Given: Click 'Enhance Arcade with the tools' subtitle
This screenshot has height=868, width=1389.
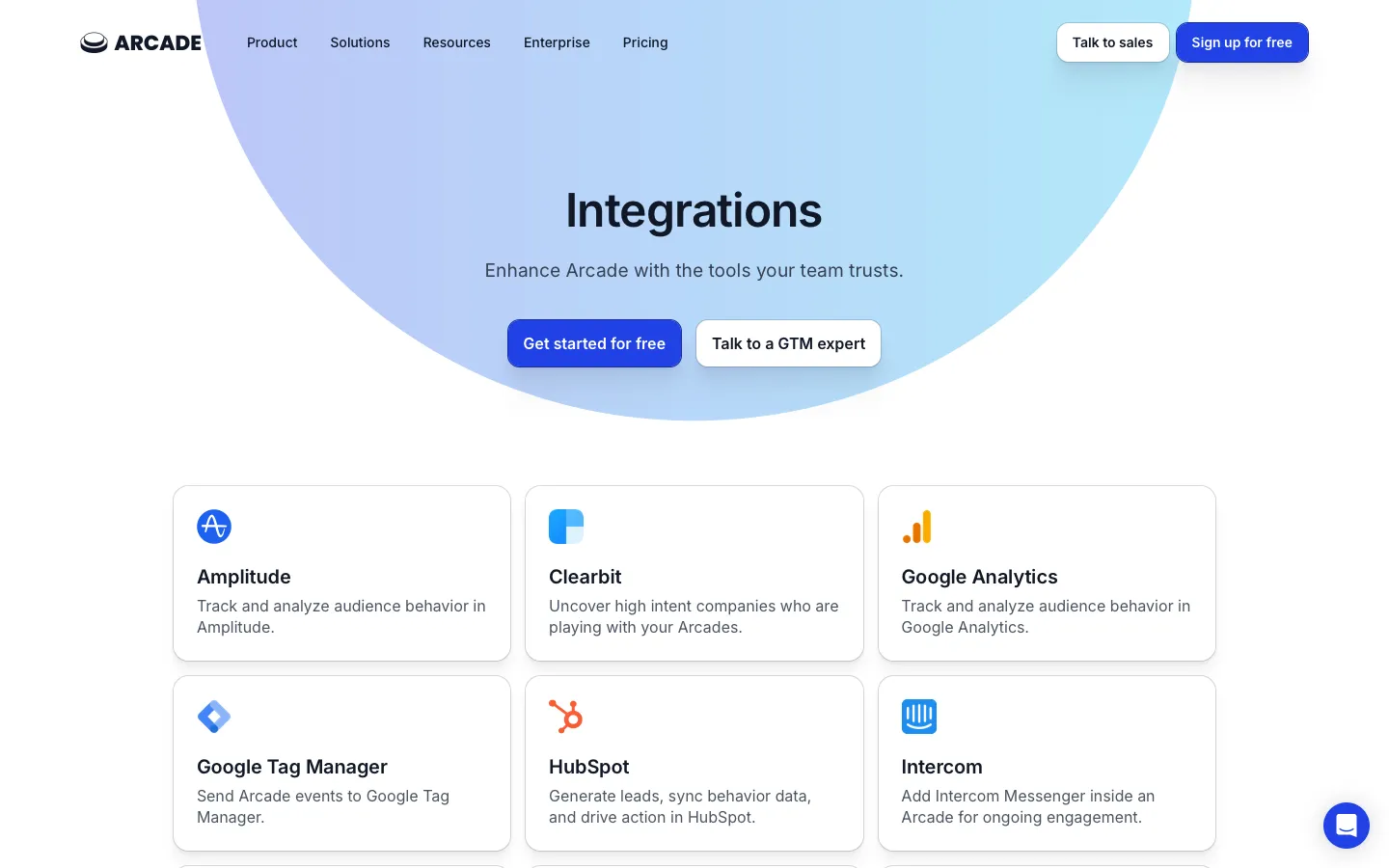Looking at the screenshot, I should pyautogui.click(x=694, y=271).
